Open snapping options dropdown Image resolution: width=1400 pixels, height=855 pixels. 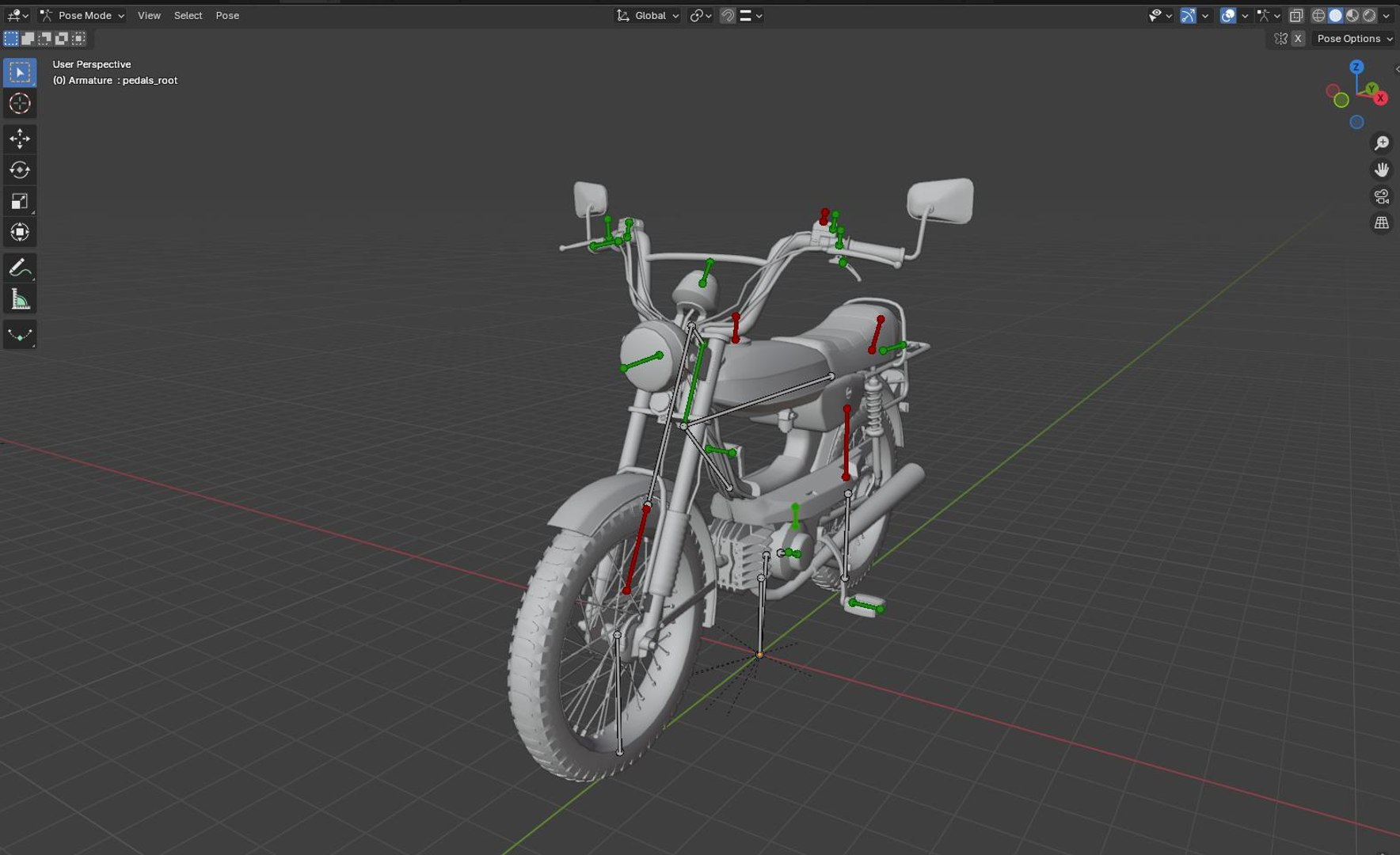click(751, 16)
